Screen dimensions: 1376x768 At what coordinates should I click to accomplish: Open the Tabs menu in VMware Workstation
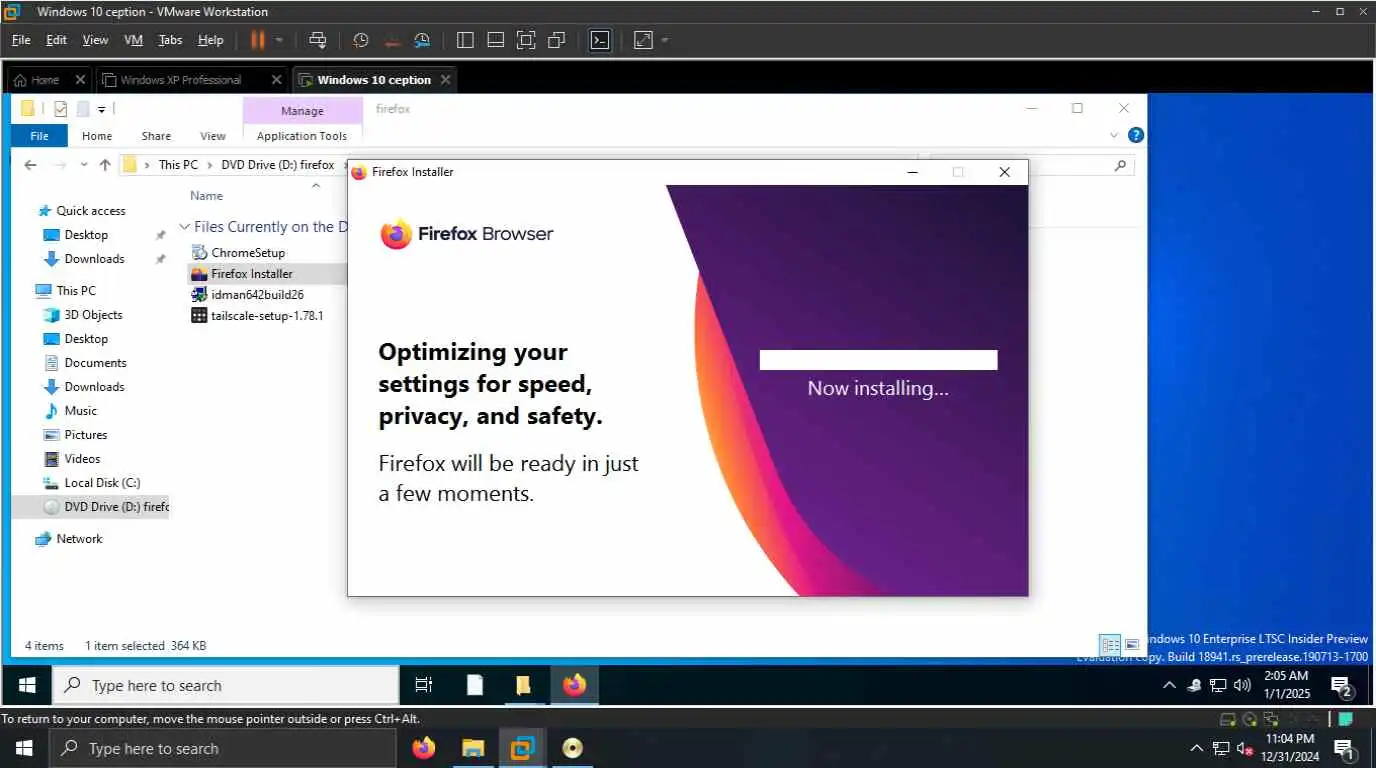[170, 40]
